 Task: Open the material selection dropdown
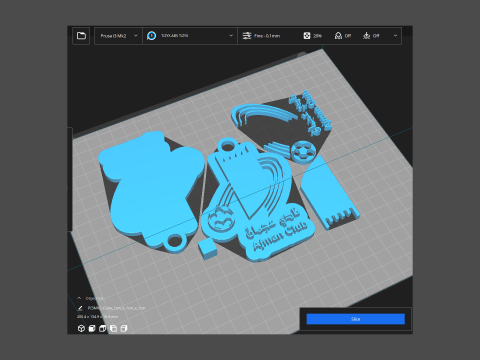[x=190, y=36]
